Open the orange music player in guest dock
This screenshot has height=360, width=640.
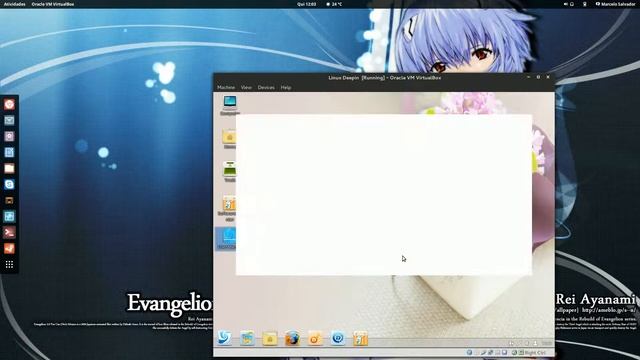[315, 338]
